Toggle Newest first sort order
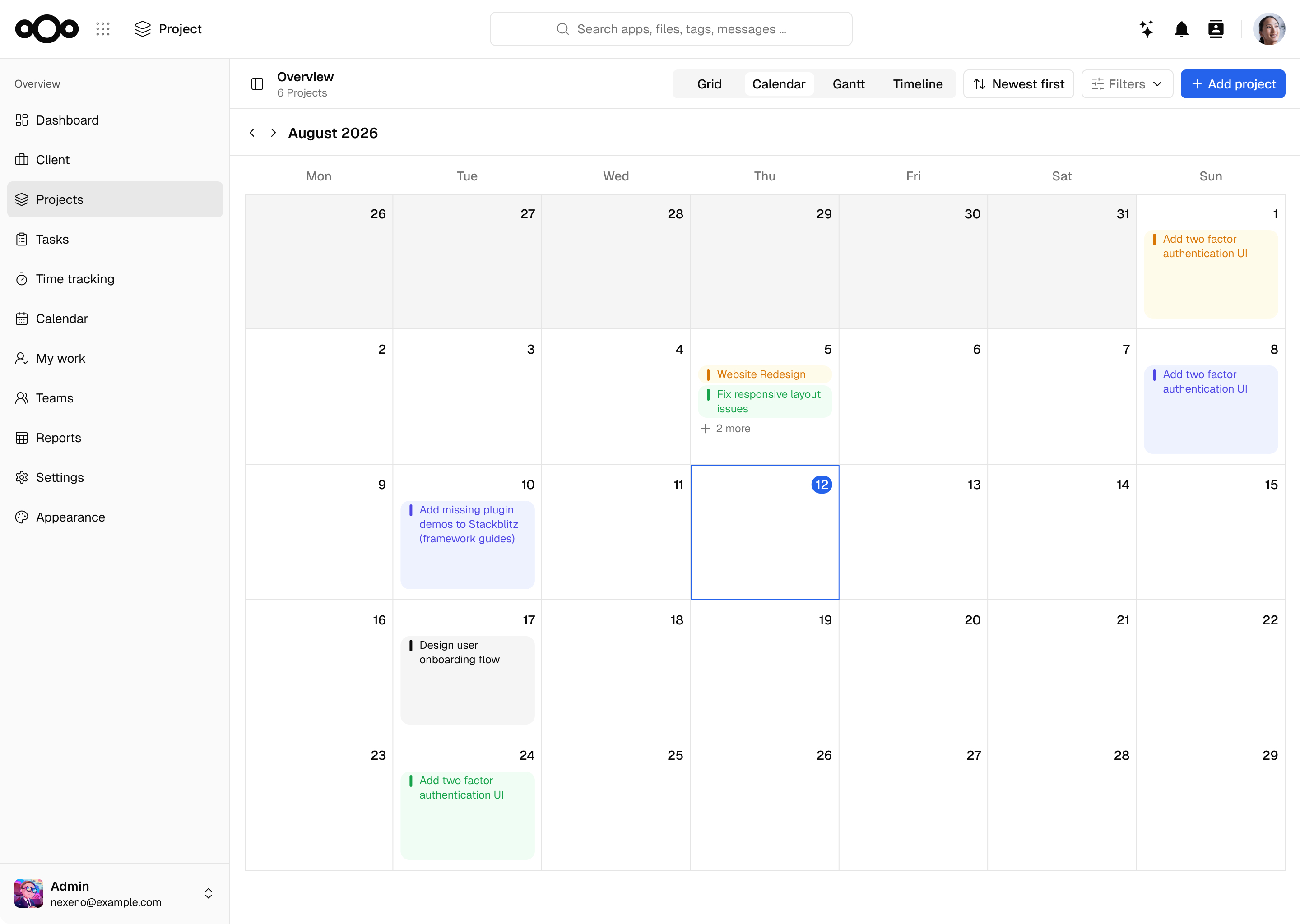Screen dimensions: 1300x924 pos(1018,84)
